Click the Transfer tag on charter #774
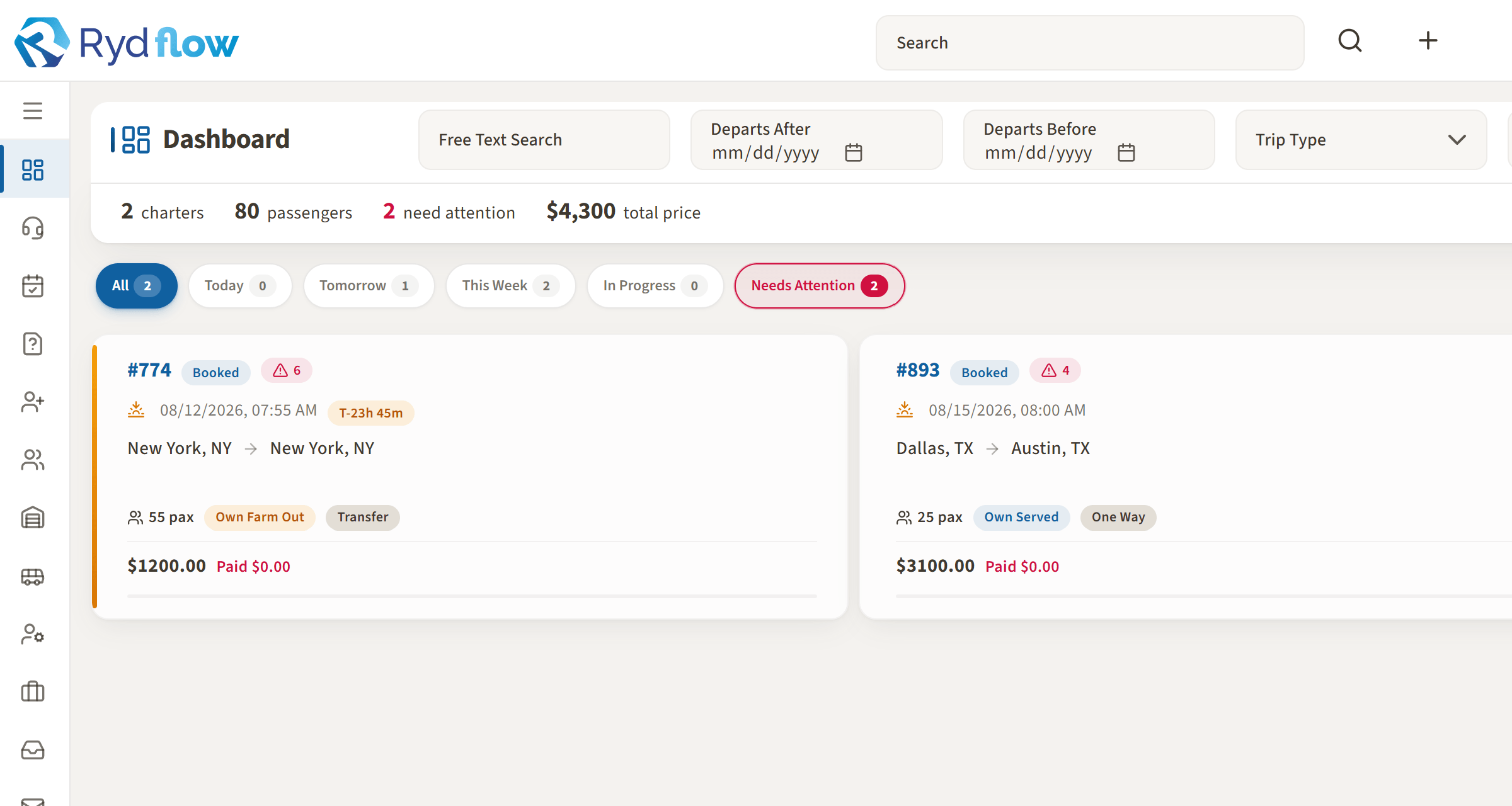Viewport: 1512px width, 806px height. (x=363, y=518)
